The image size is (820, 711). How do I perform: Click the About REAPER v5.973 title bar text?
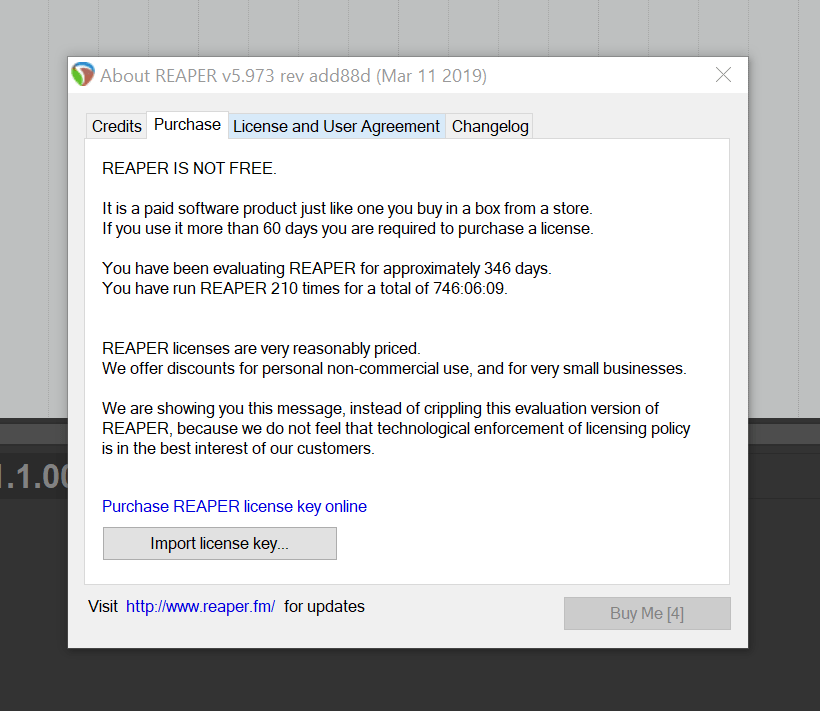point(293,76)
